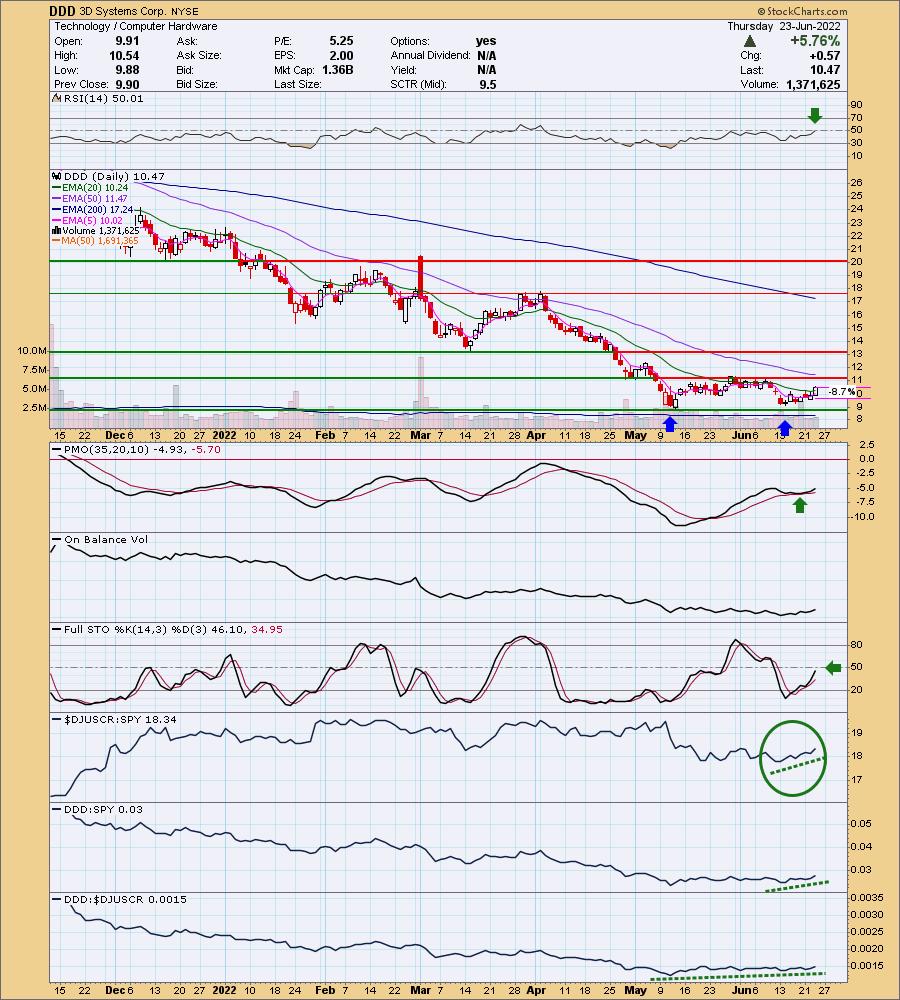Click the EPS value 2.00
Screen dimensions: 900x1000
coord(341,55)
